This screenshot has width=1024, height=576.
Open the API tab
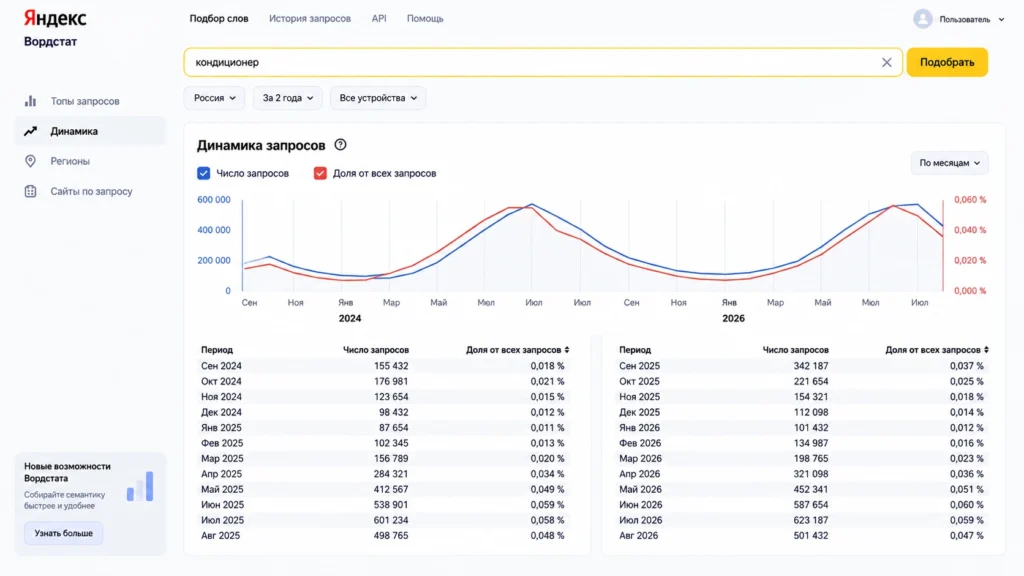(x=379, y=19)
